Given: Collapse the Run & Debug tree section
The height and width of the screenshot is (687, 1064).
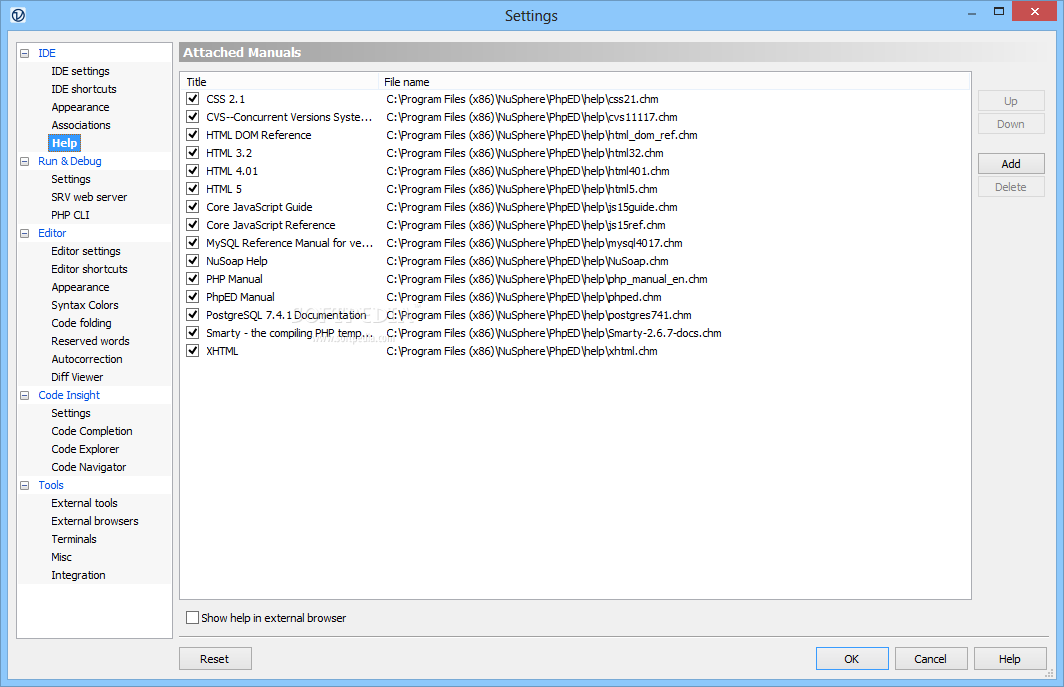Looking at the screenshot, I should 25,161.
